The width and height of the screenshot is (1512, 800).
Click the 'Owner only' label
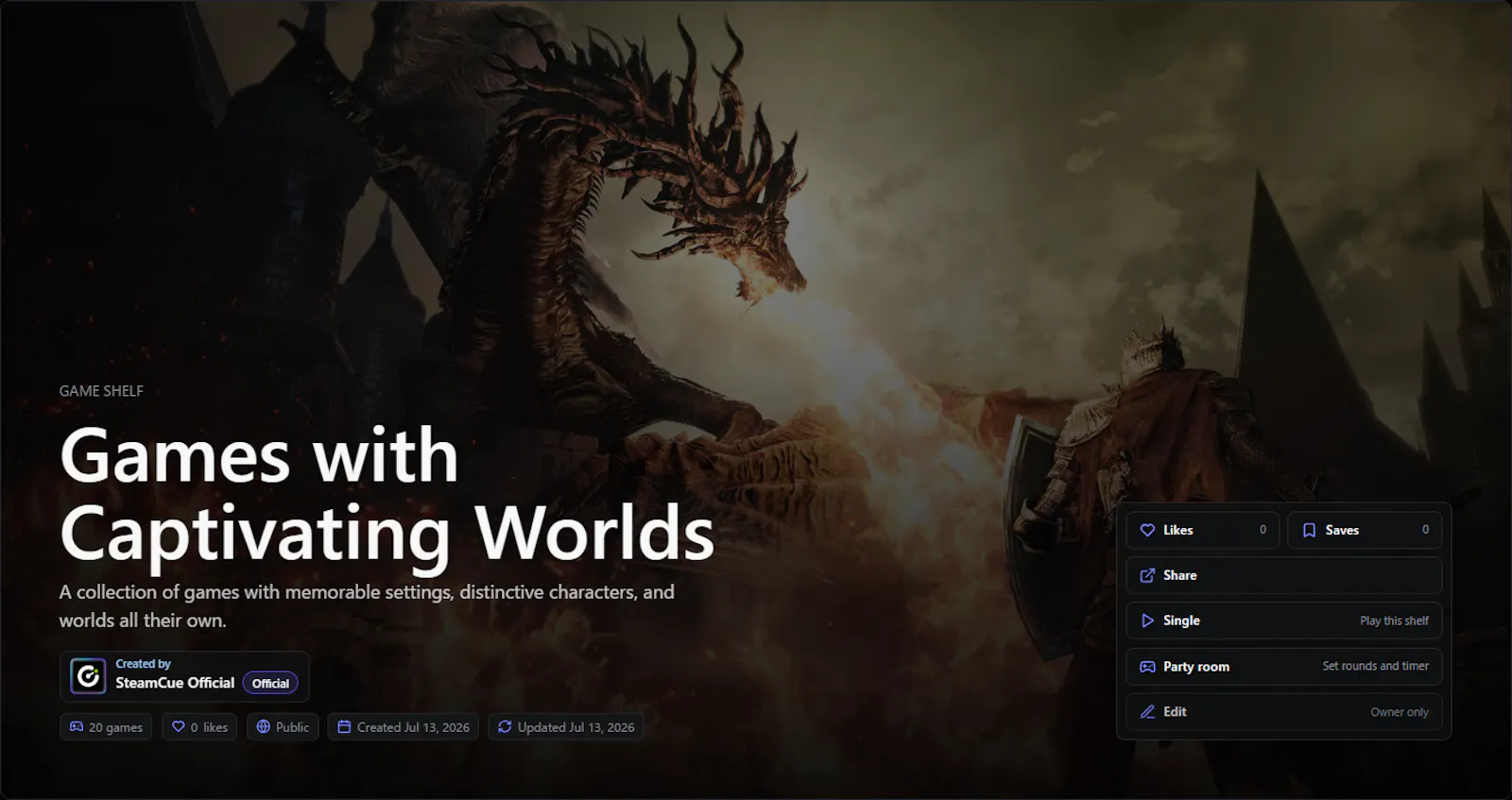[1400, 712]
